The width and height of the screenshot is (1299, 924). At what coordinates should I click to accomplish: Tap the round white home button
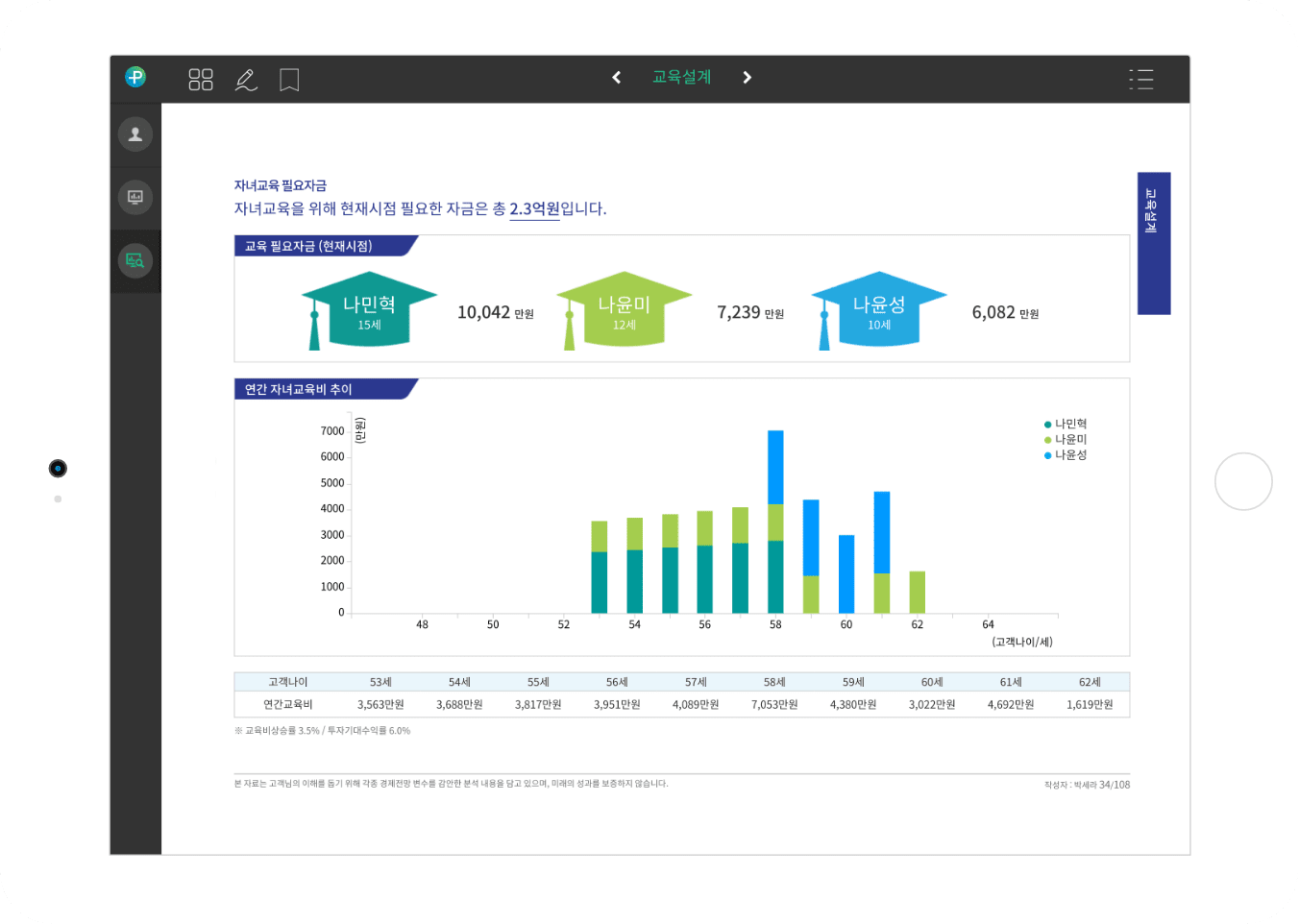[x=1243, y=481]
